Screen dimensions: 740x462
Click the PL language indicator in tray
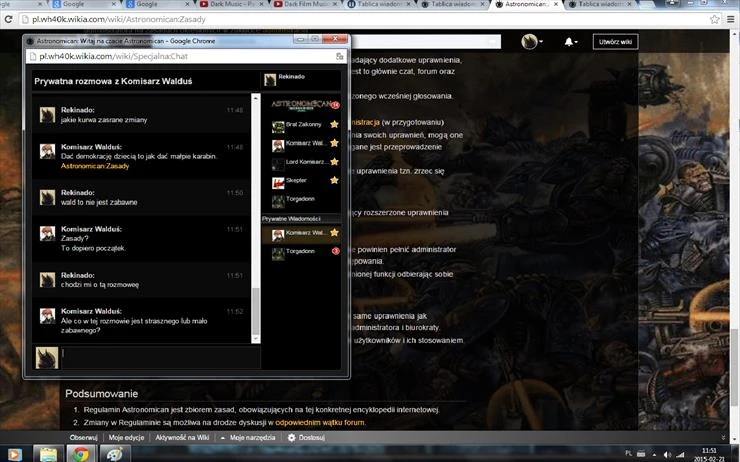[x=629, y=454]
